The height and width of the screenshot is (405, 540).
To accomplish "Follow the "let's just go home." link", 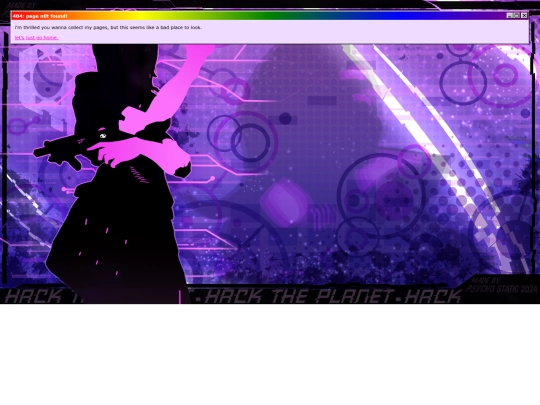I will [36, 38].
